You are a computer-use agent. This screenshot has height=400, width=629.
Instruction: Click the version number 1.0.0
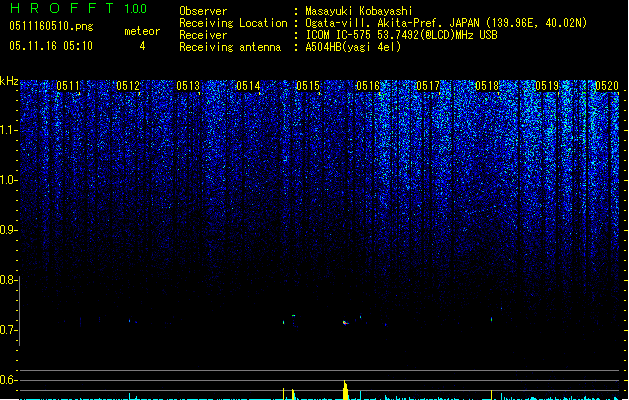tap(135, 8)
